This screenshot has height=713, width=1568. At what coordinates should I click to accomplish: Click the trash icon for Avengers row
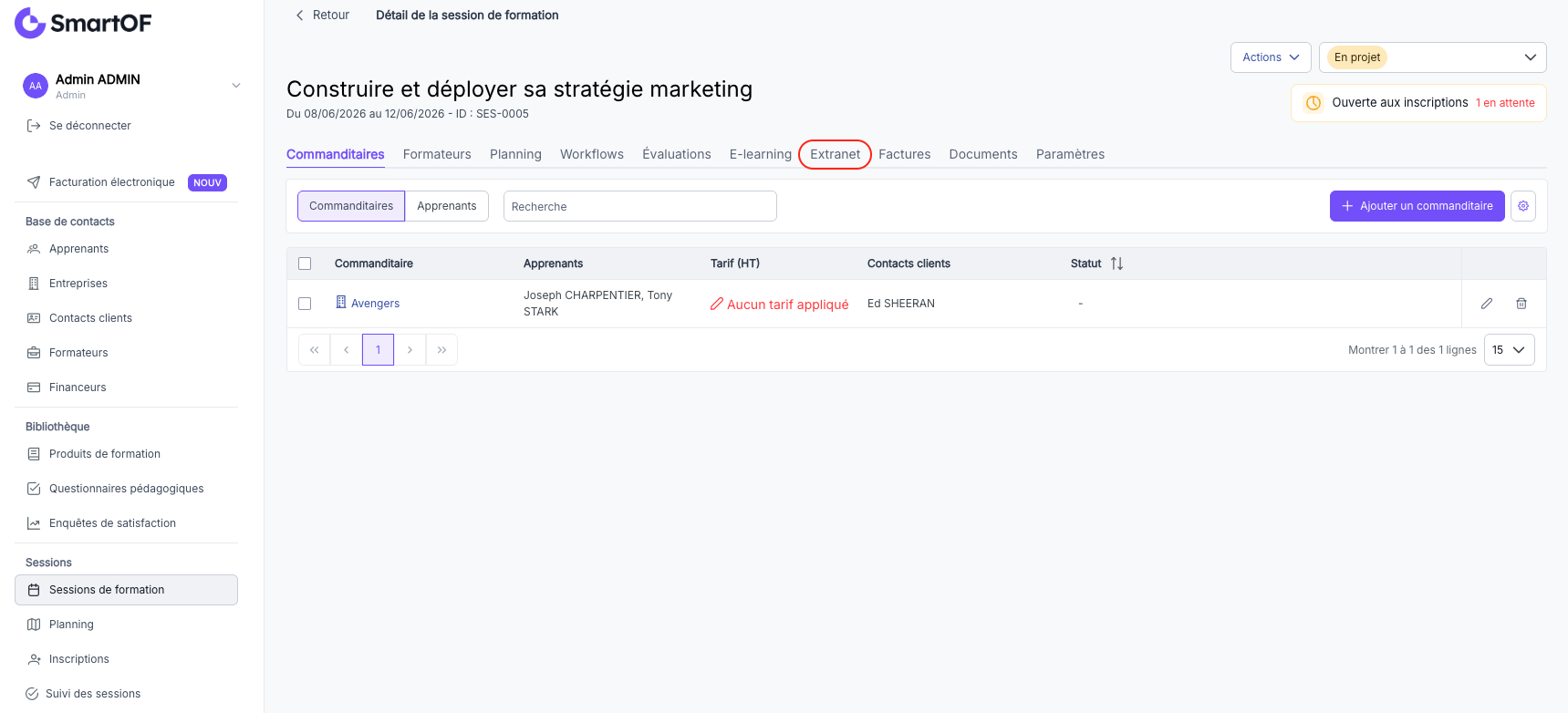pos(1521,304)
